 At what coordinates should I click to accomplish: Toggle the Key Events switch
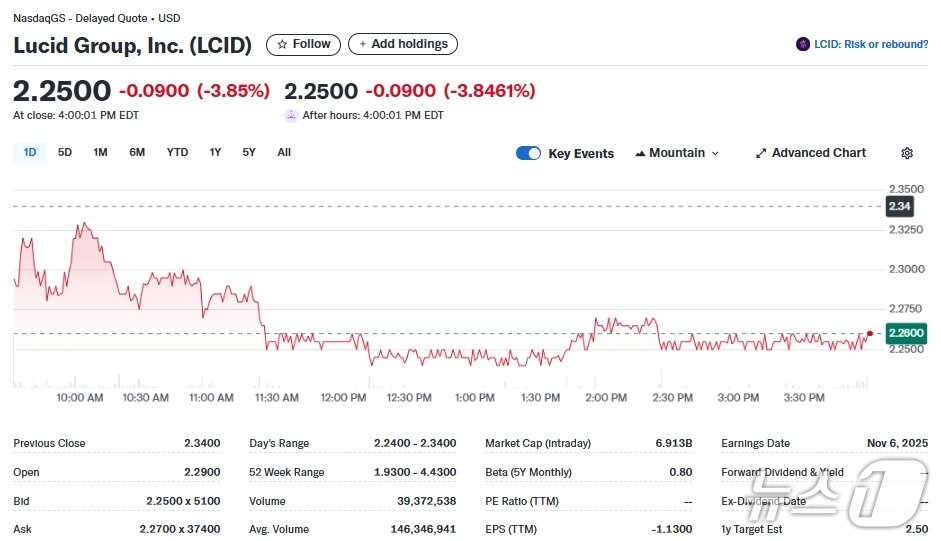point(528,153)
